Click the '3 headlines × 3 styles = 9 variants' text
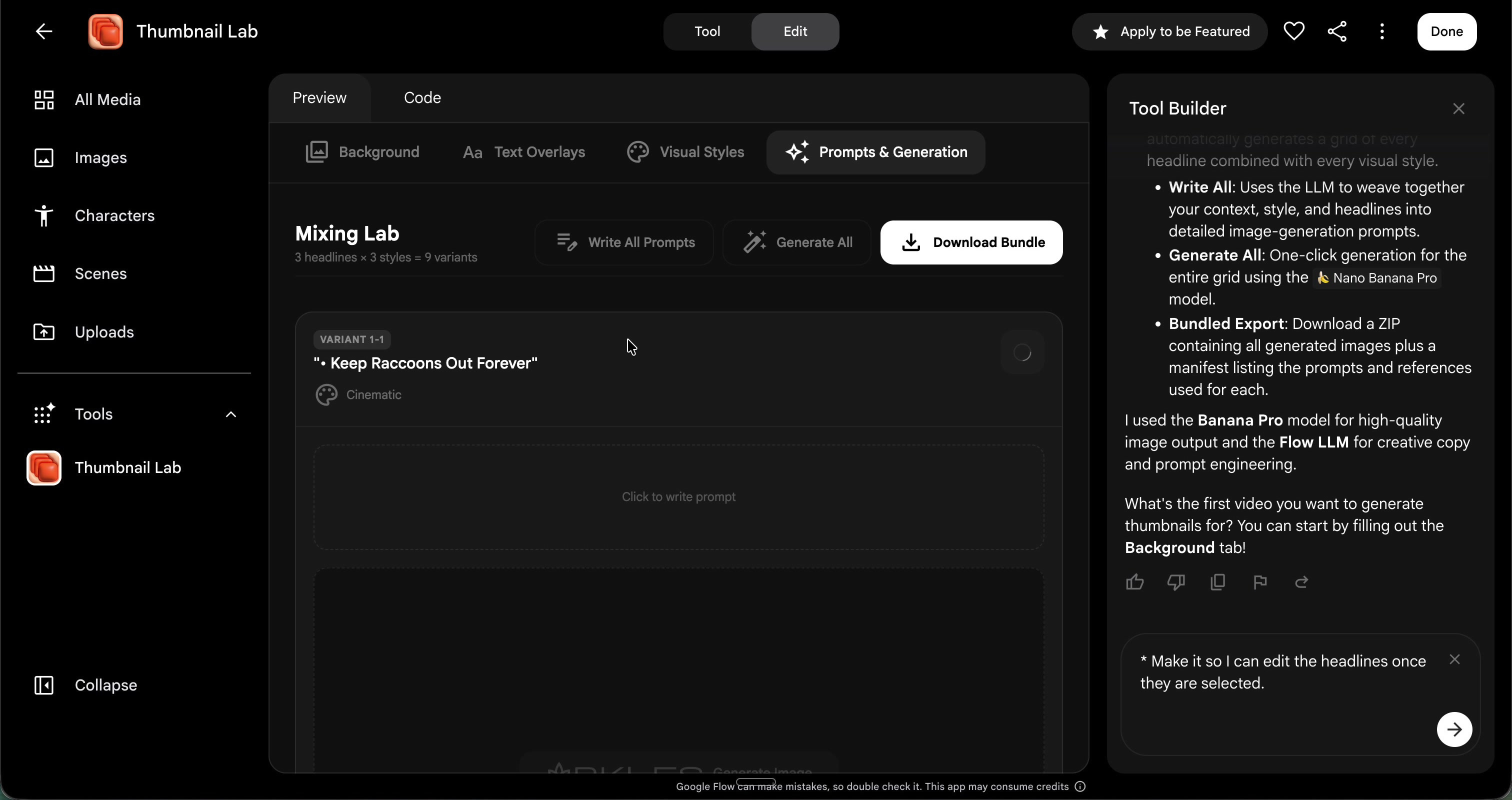 pos(386,257)
